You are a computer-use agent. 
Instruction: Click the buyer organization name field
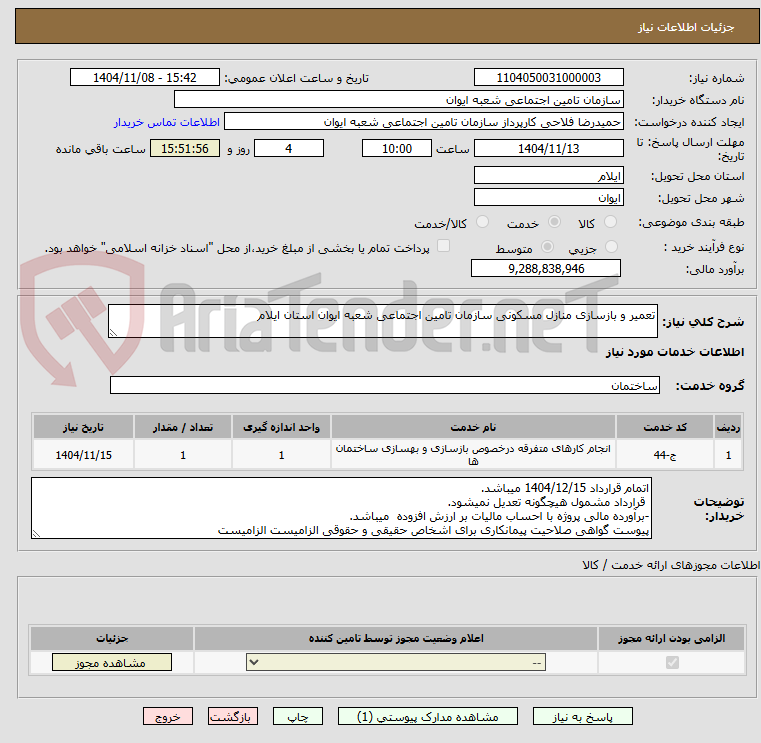pos(398,100)
